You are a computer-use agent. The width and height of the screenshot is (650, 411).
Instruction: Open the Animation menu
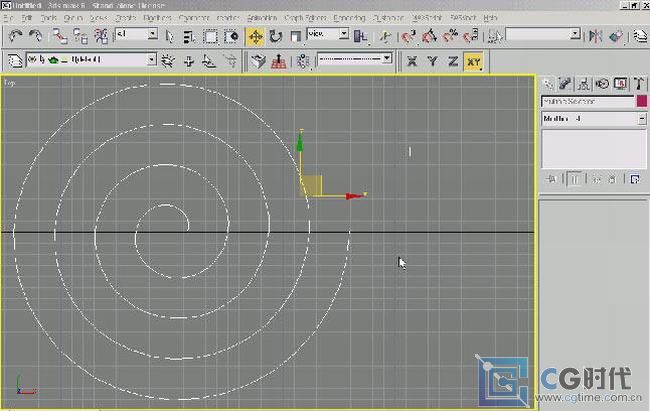(262, 18)
